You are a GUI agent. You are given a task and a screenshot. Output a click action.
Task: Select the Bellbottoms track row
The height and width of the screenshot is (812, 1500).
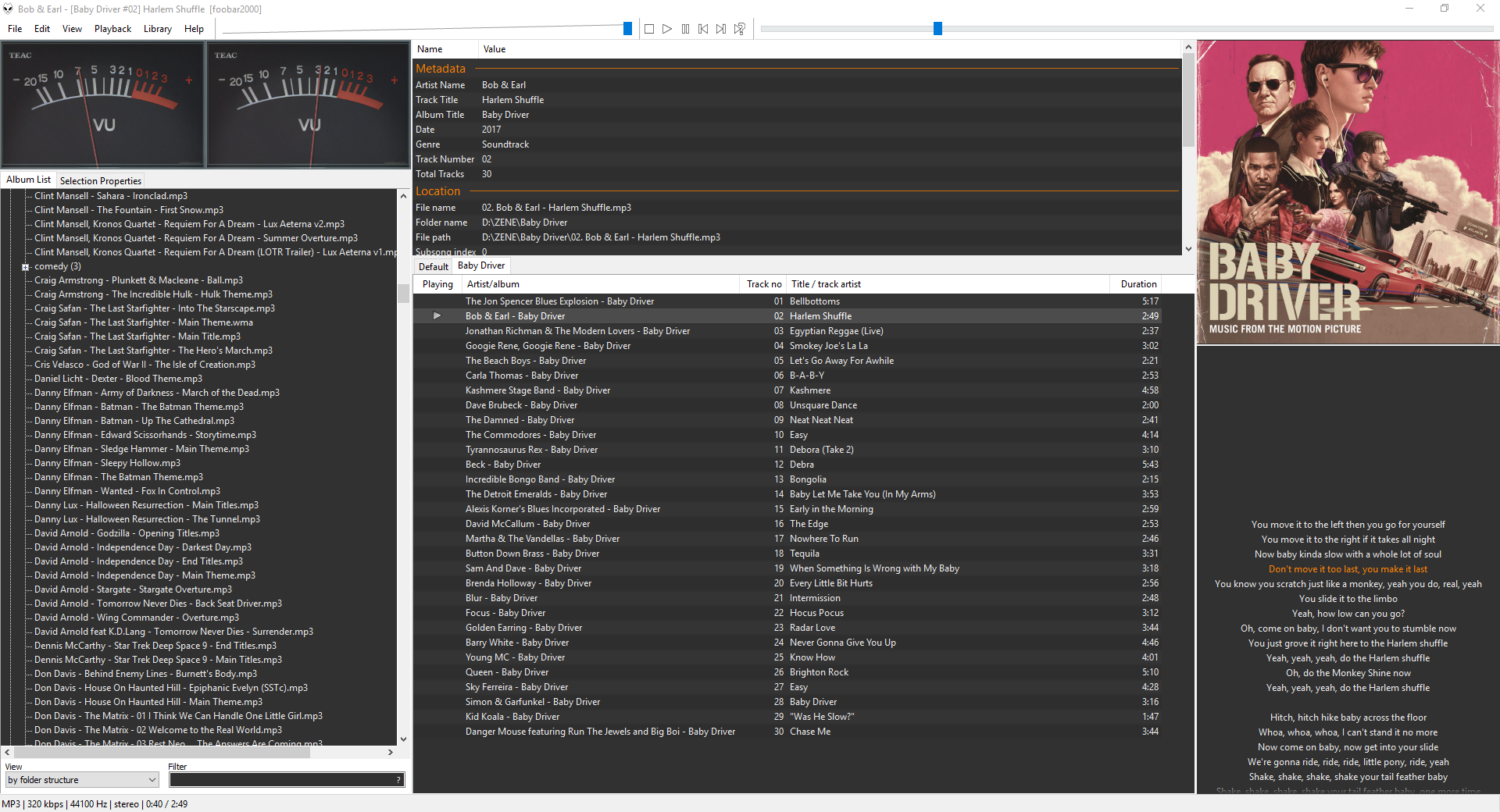(x=787, y=301)
